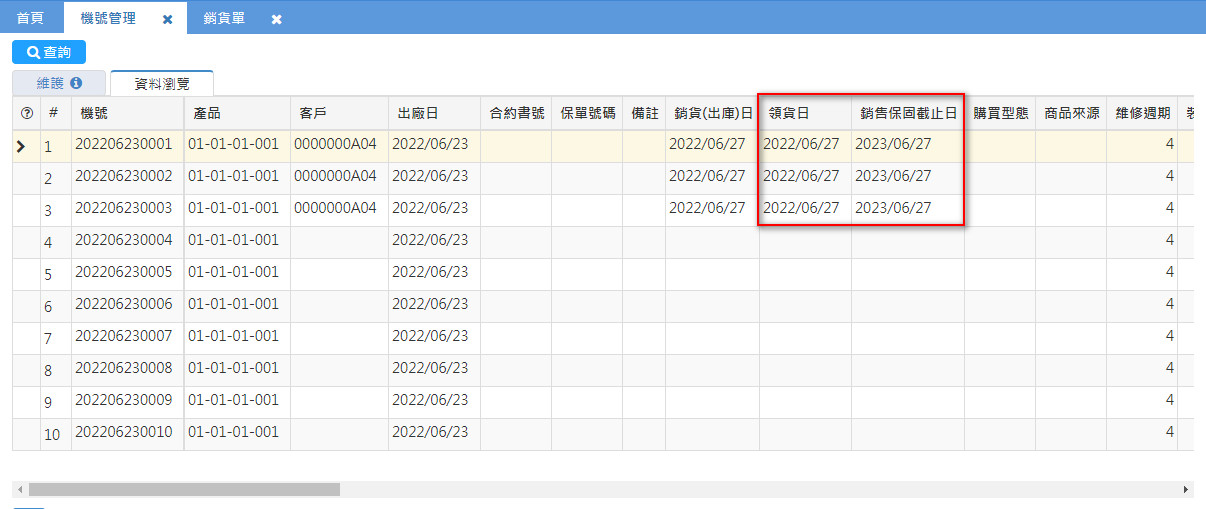Click the 保單號碼 column header
1206x509 pixels.
coord(587,114)
